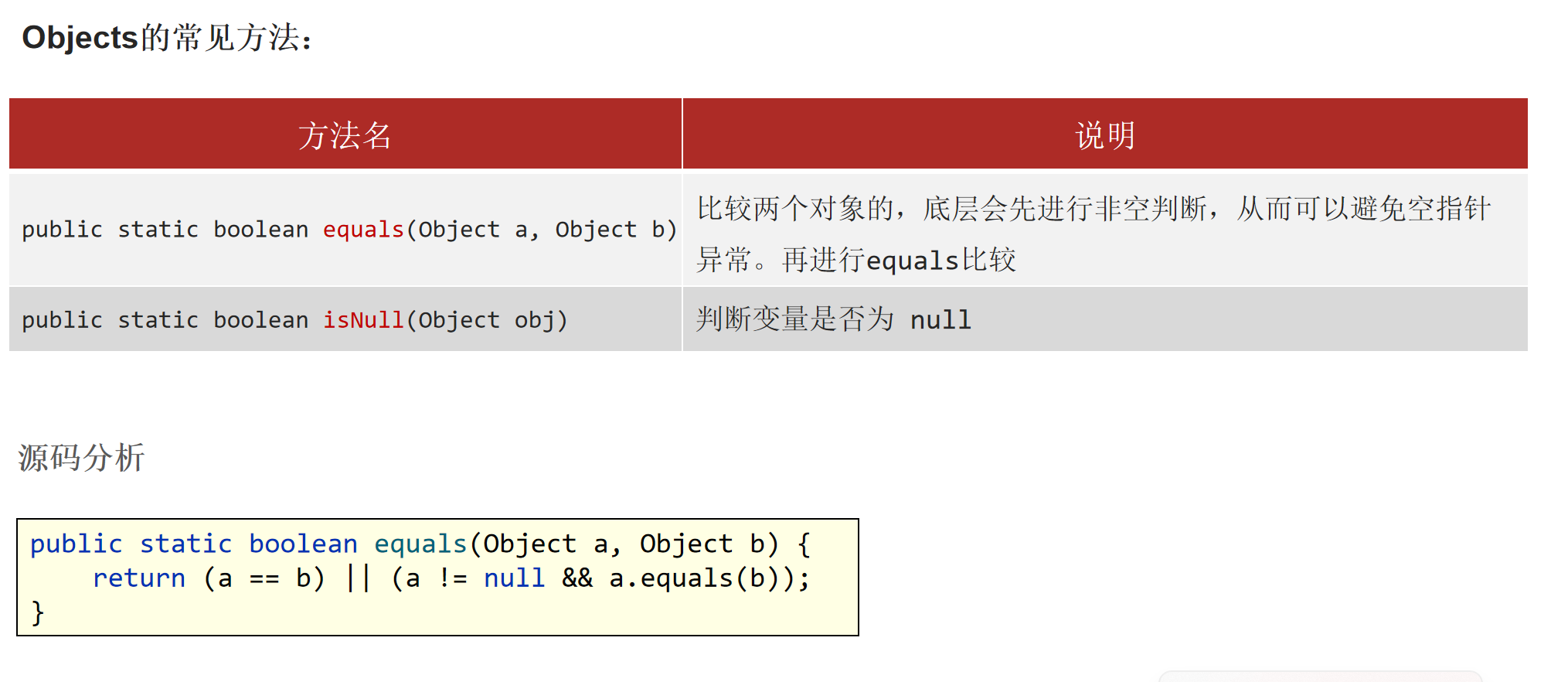The image size is (1568, 682).
Task: Click the description starting with "比较两个对象的"
Action: tap(1094, 208)
